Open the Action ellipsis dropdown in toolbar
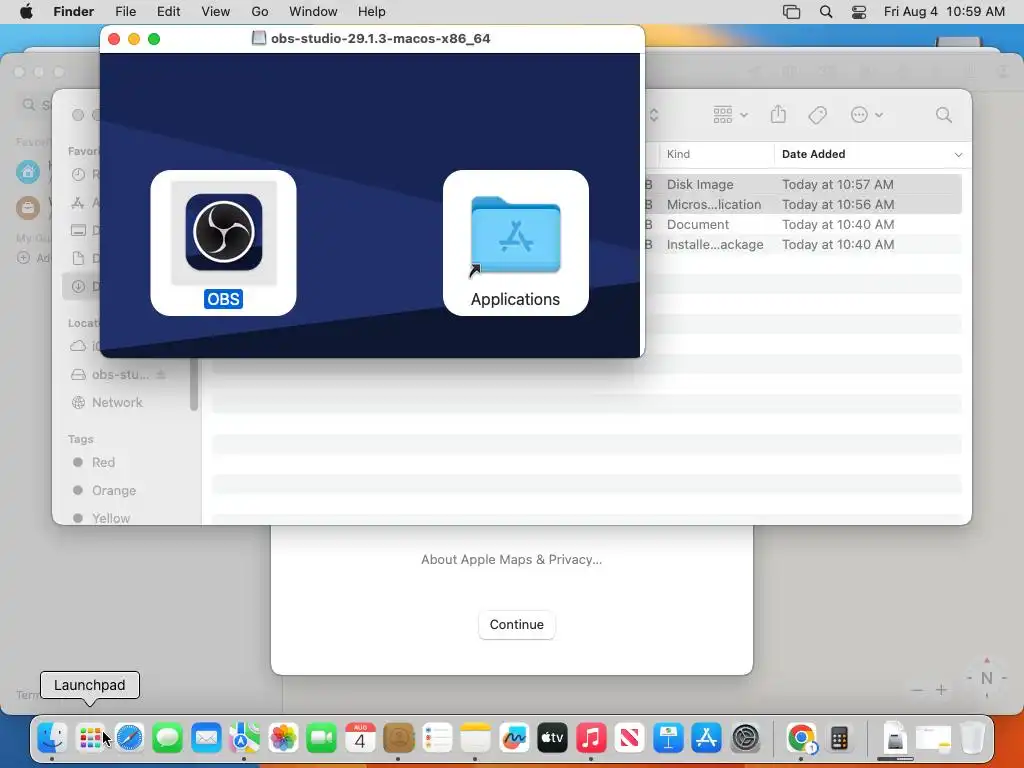 point(867,115)
